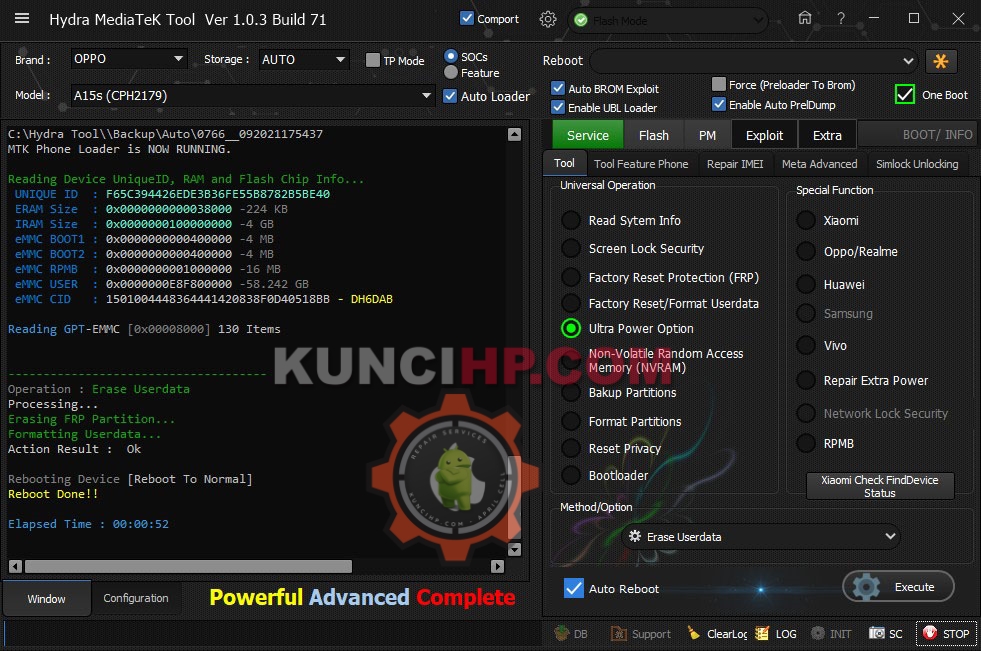Open the Brand dropdown showing OPPO
Image resolution: width=981 pixels, height=651 pixels.
129,59
